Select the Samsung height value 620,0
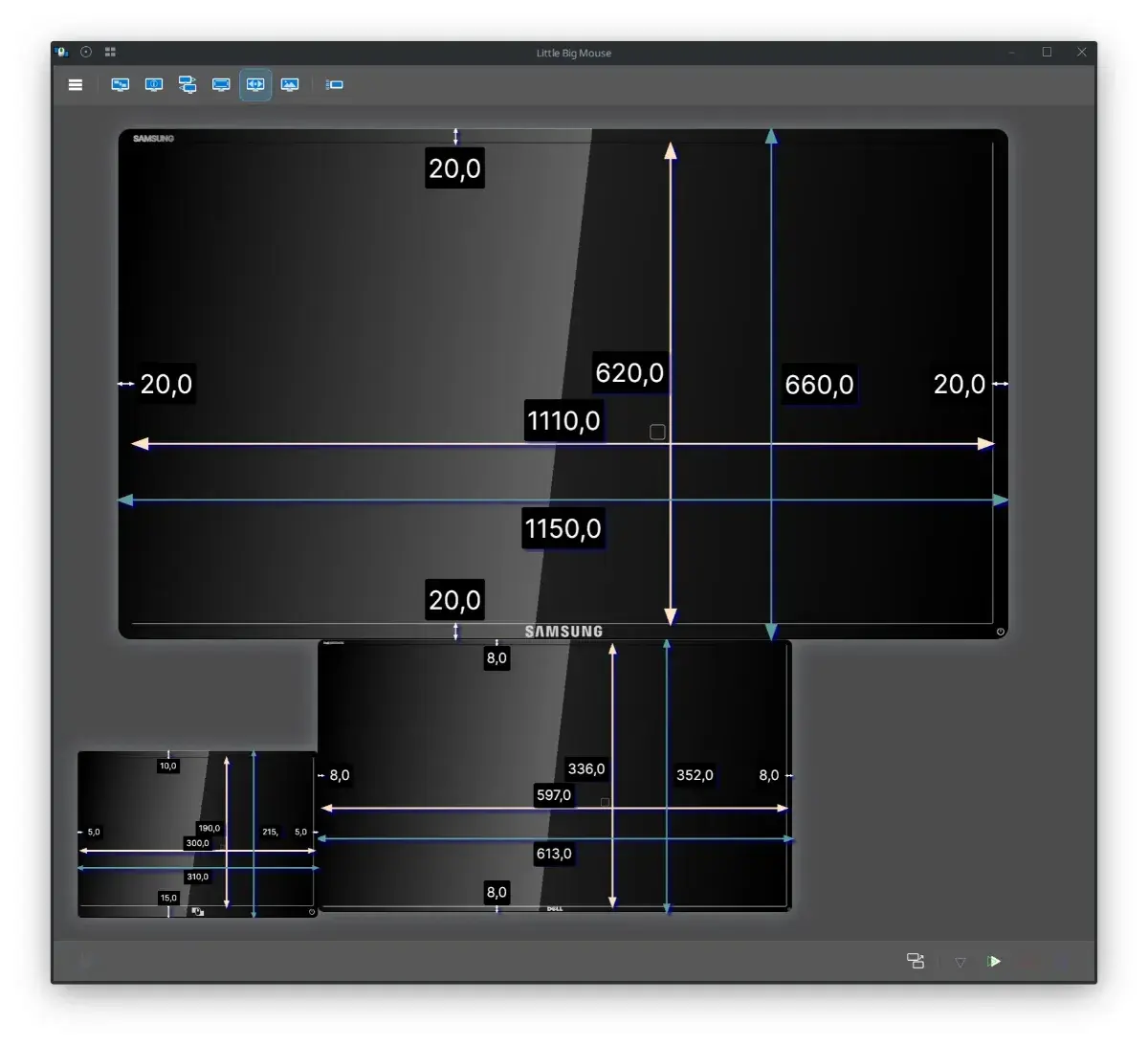 [629, 372]
